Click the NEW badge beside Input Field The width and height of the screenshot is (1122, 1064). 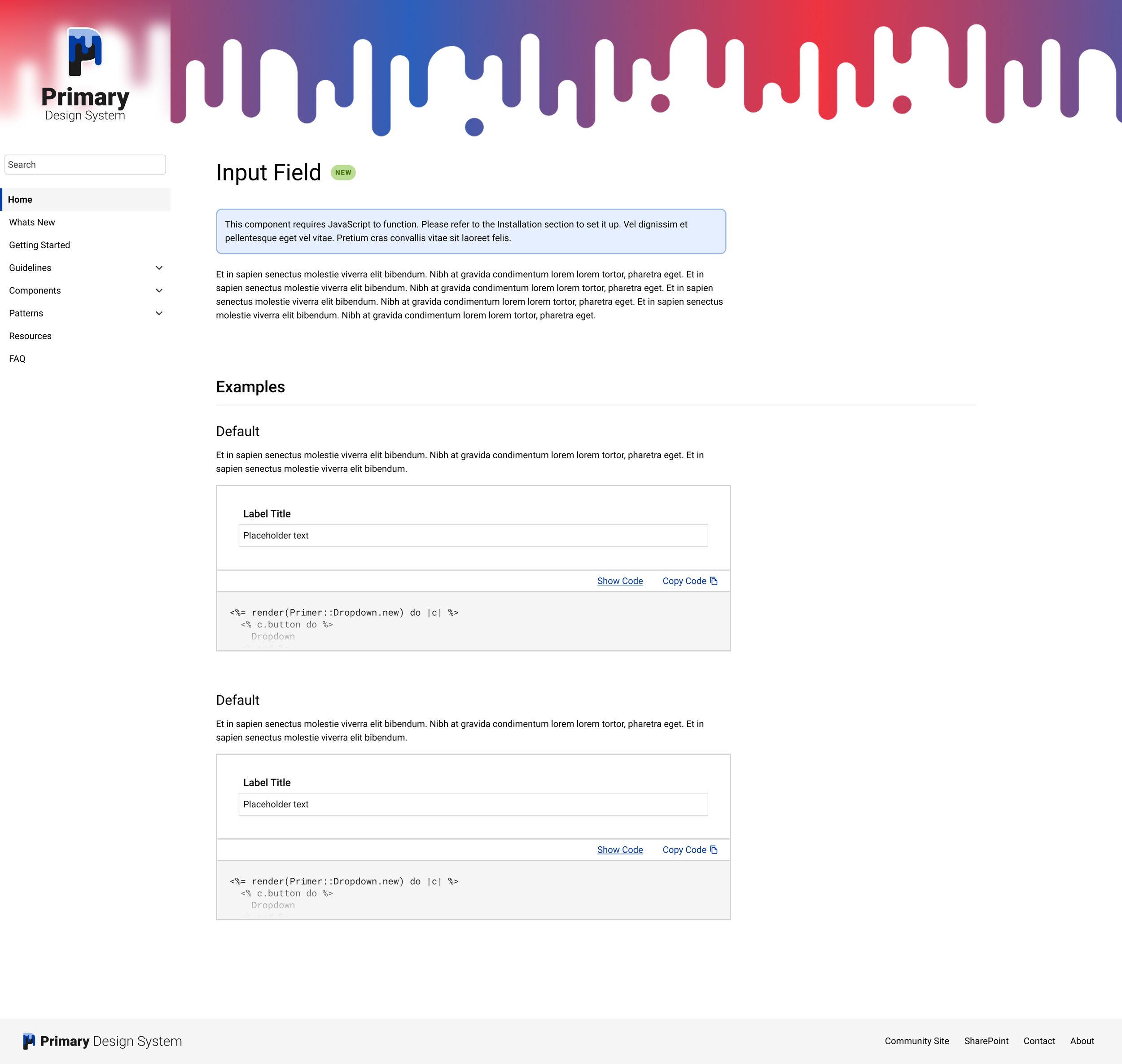[x=342, y=172]
